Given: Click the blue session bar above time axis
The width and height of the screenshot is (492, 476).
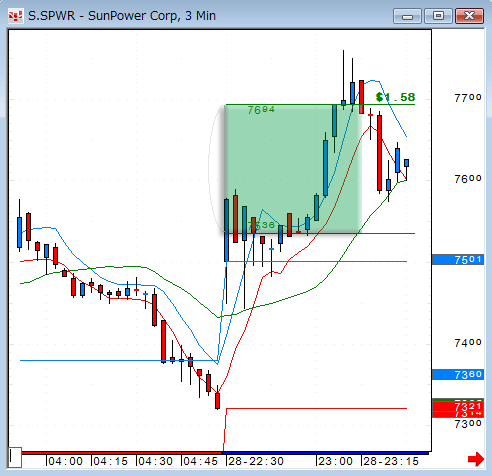Looking at the screenshot, I should [325, 453].
